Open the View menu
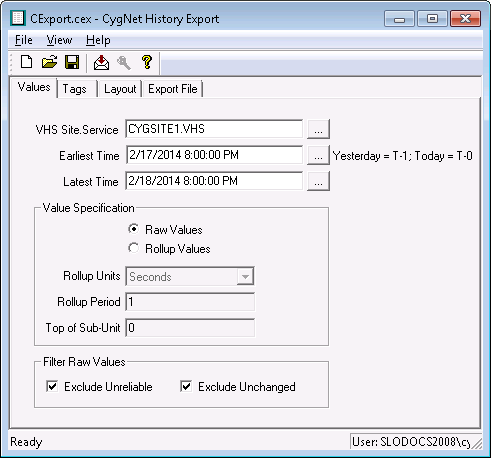The image size is (491, 458). point(59,40)
